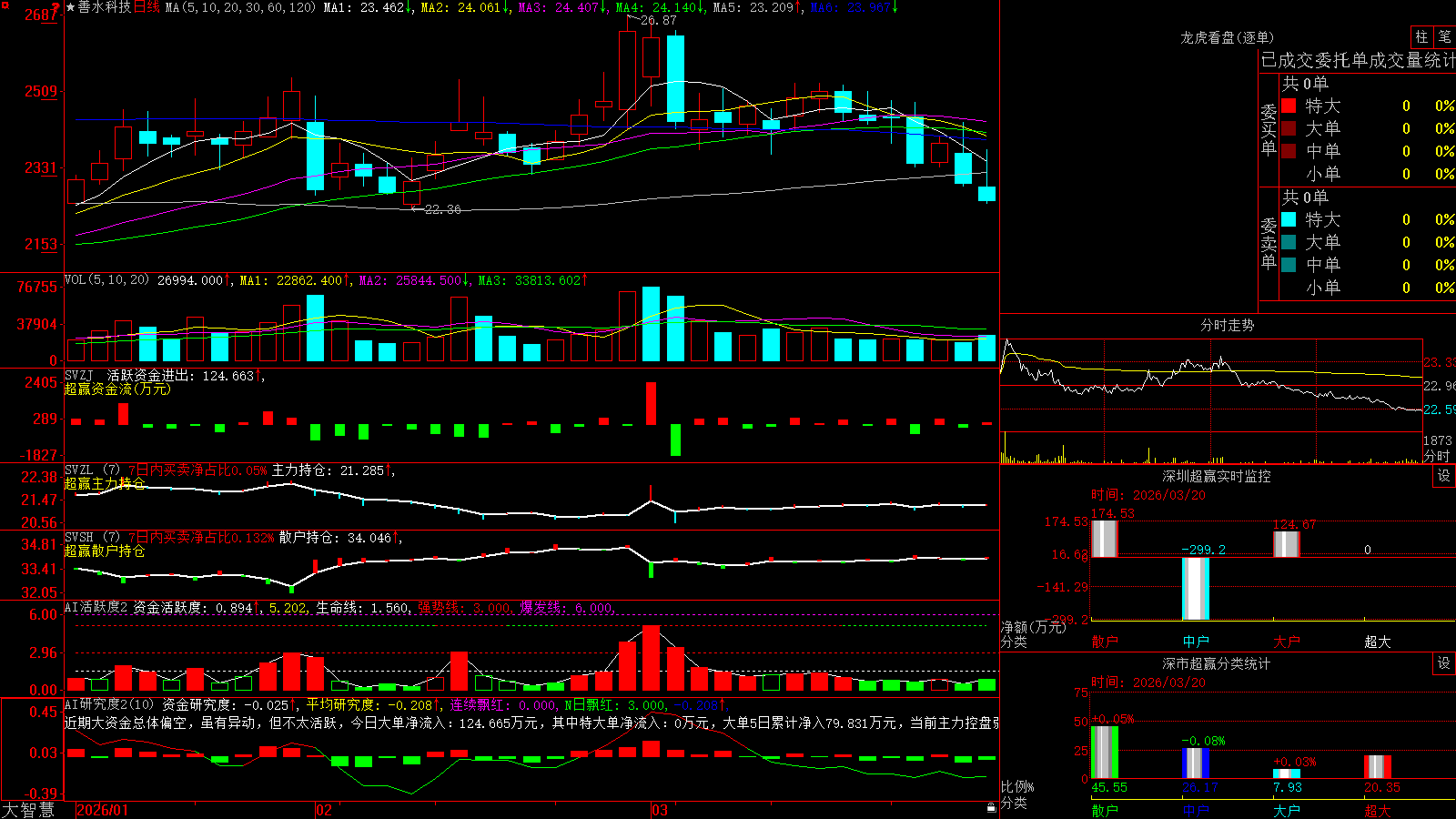Viewport: 1456px width, 819px height.
Task: Click the small red square icon top-left
Action: click(5, 5)
